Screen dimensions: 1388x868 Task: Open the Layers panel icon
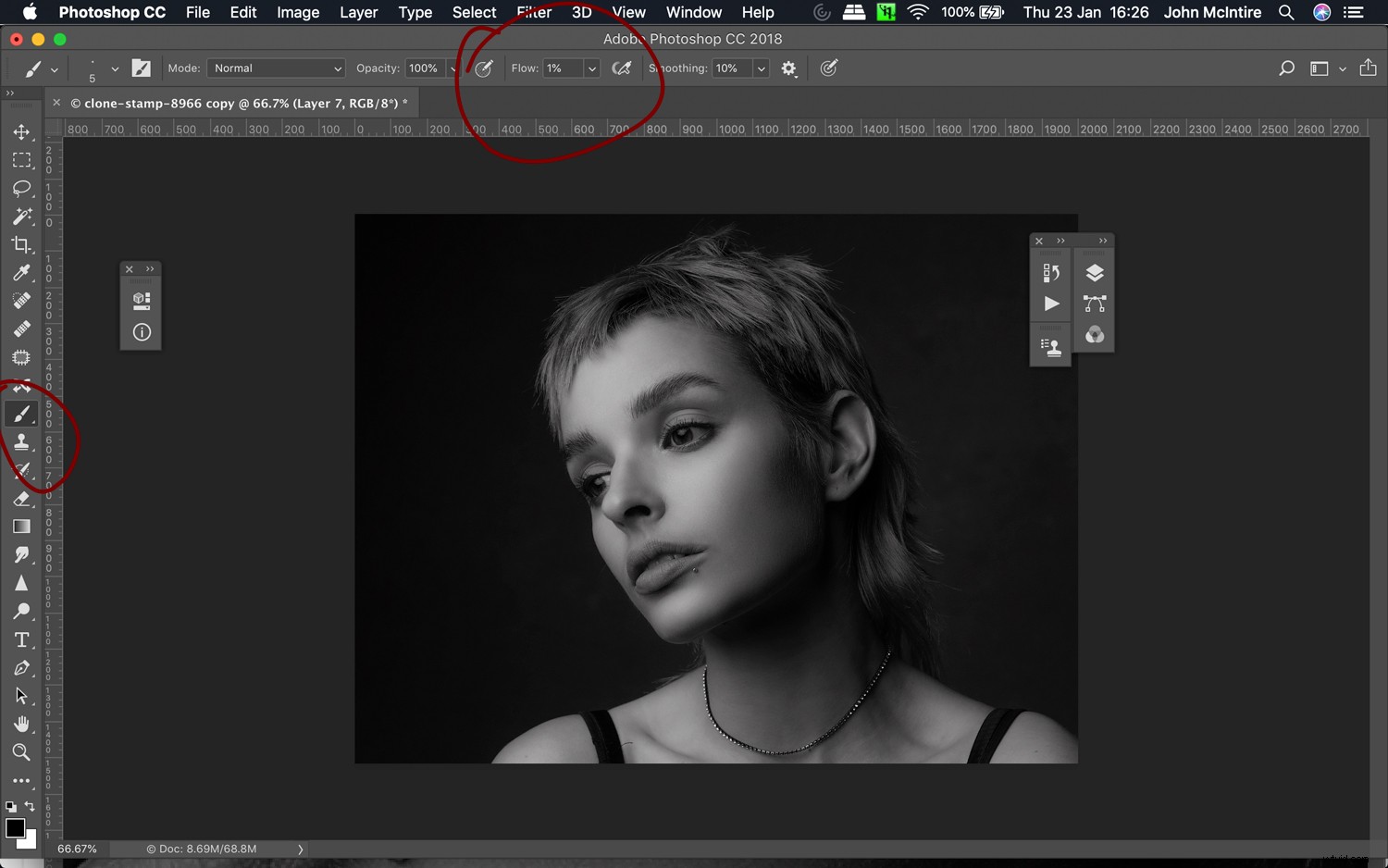(x=1095, y=272)
